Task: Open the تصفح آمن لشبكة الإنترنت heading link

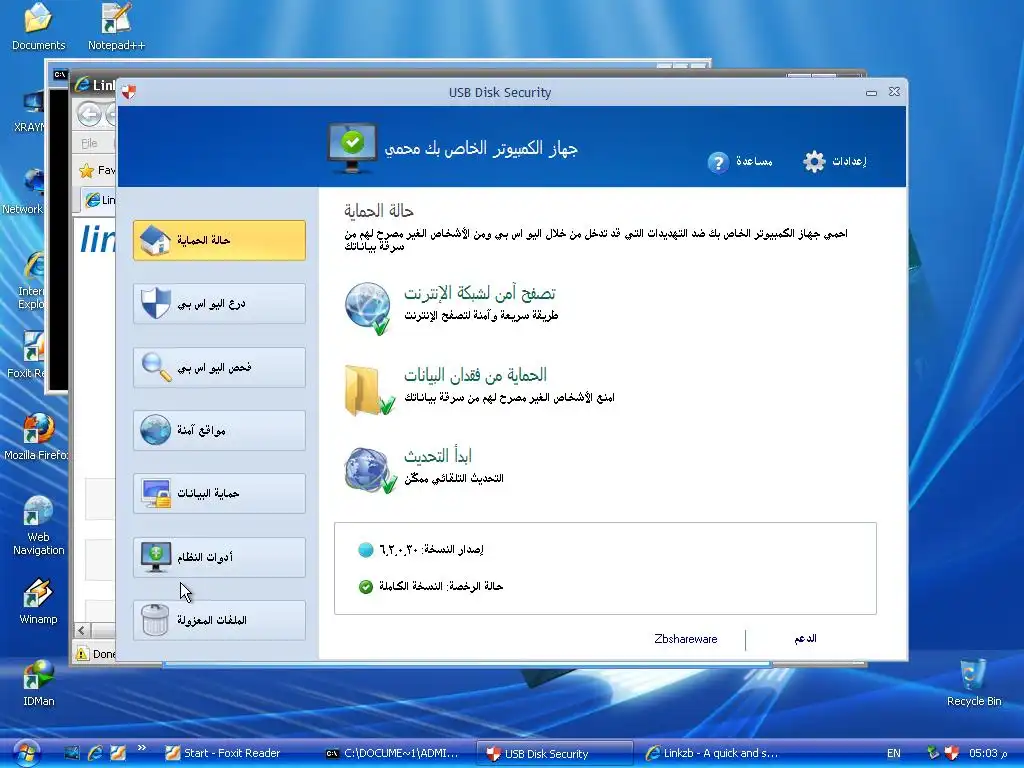Action: (x=479, y=293)
